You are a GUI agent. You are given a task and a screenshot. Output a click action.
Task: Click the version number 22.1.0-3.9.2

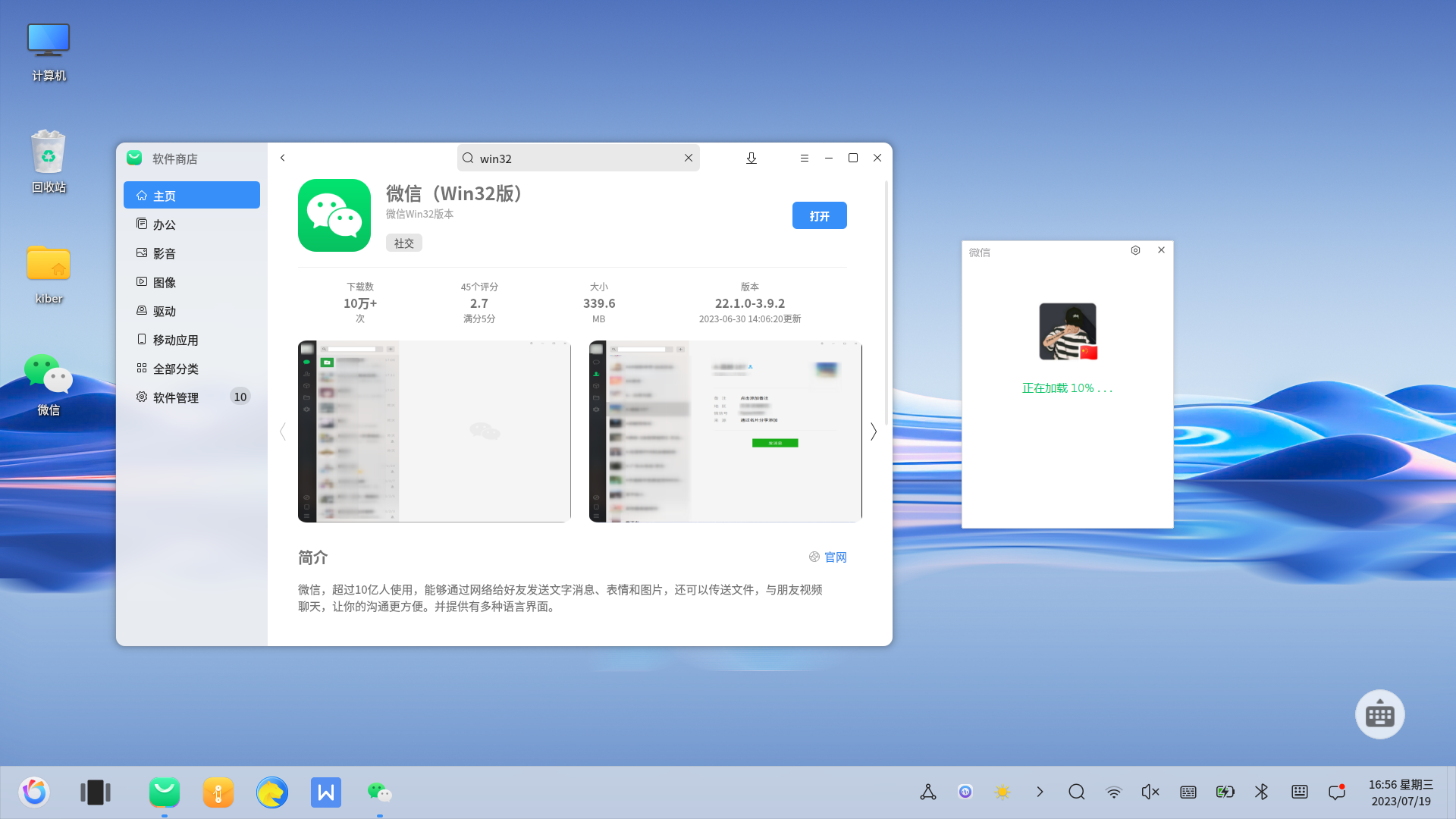pyautogui.click(x=750, y=303)
